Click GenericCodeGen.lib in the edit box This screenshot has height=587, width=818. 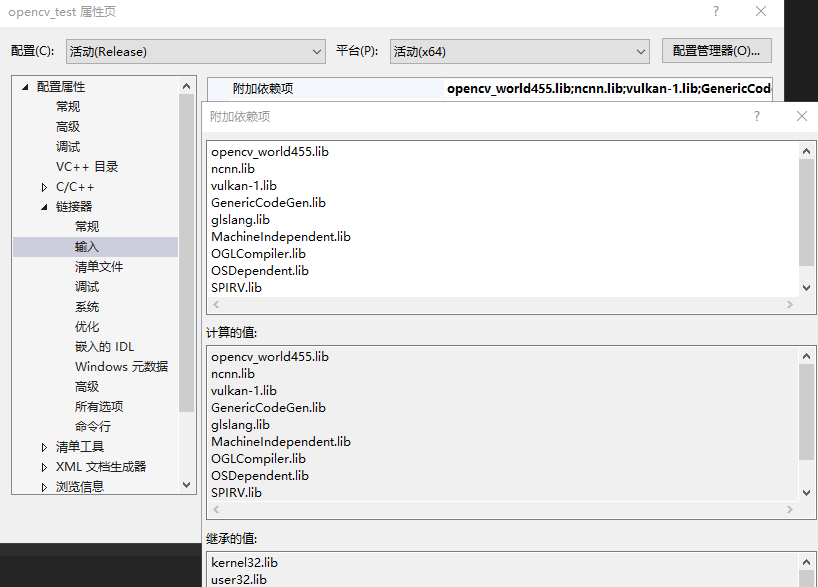pyautogui.click(x=268, y=203)
